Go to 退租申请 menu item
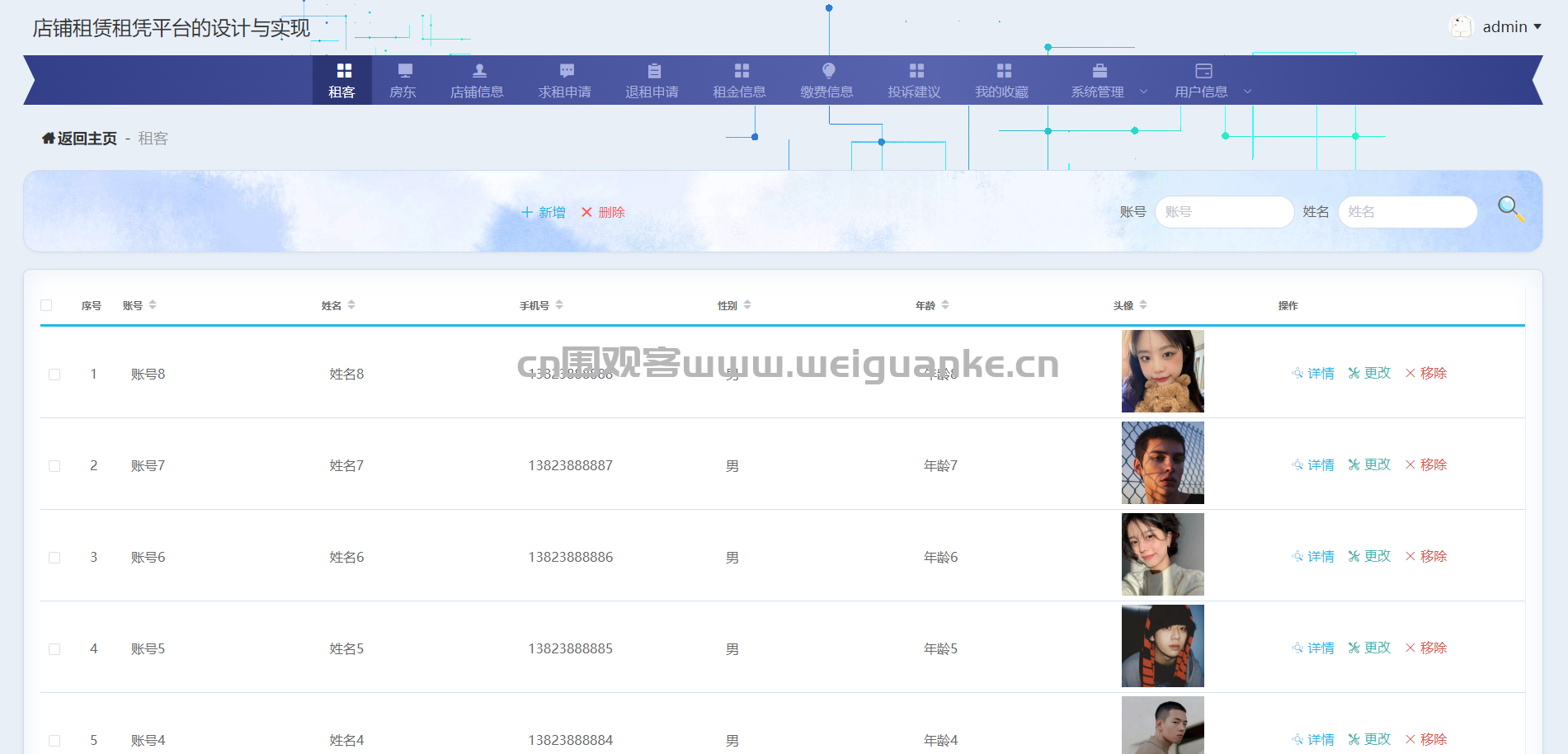This screenshot has height=754, width=1568. [652, 80]
